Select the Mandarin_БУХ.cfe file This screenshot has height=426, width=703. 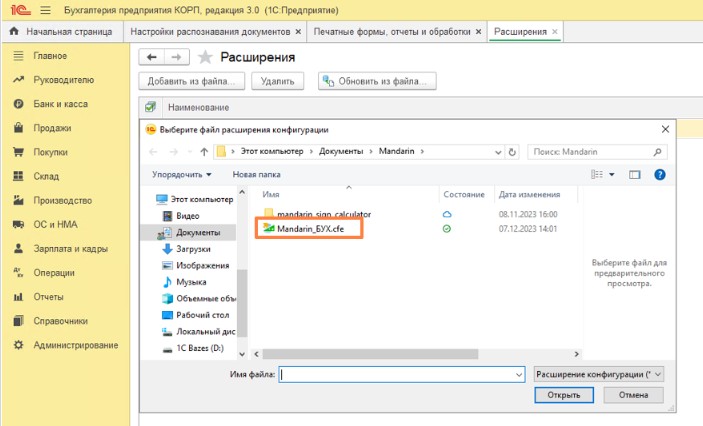click(x=310, y=229)
